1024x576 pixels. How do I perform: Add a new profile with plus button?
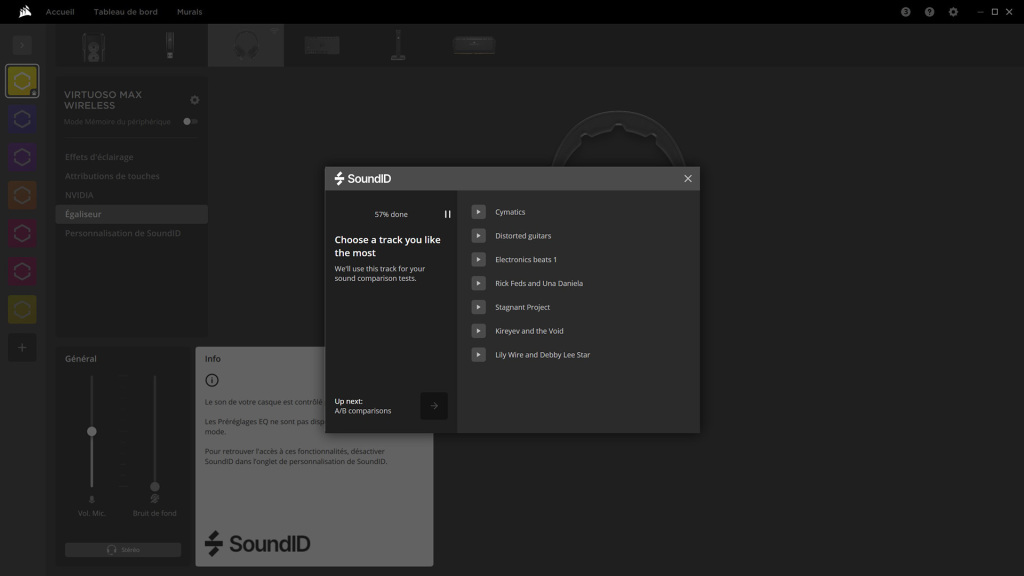pos(22,347)
